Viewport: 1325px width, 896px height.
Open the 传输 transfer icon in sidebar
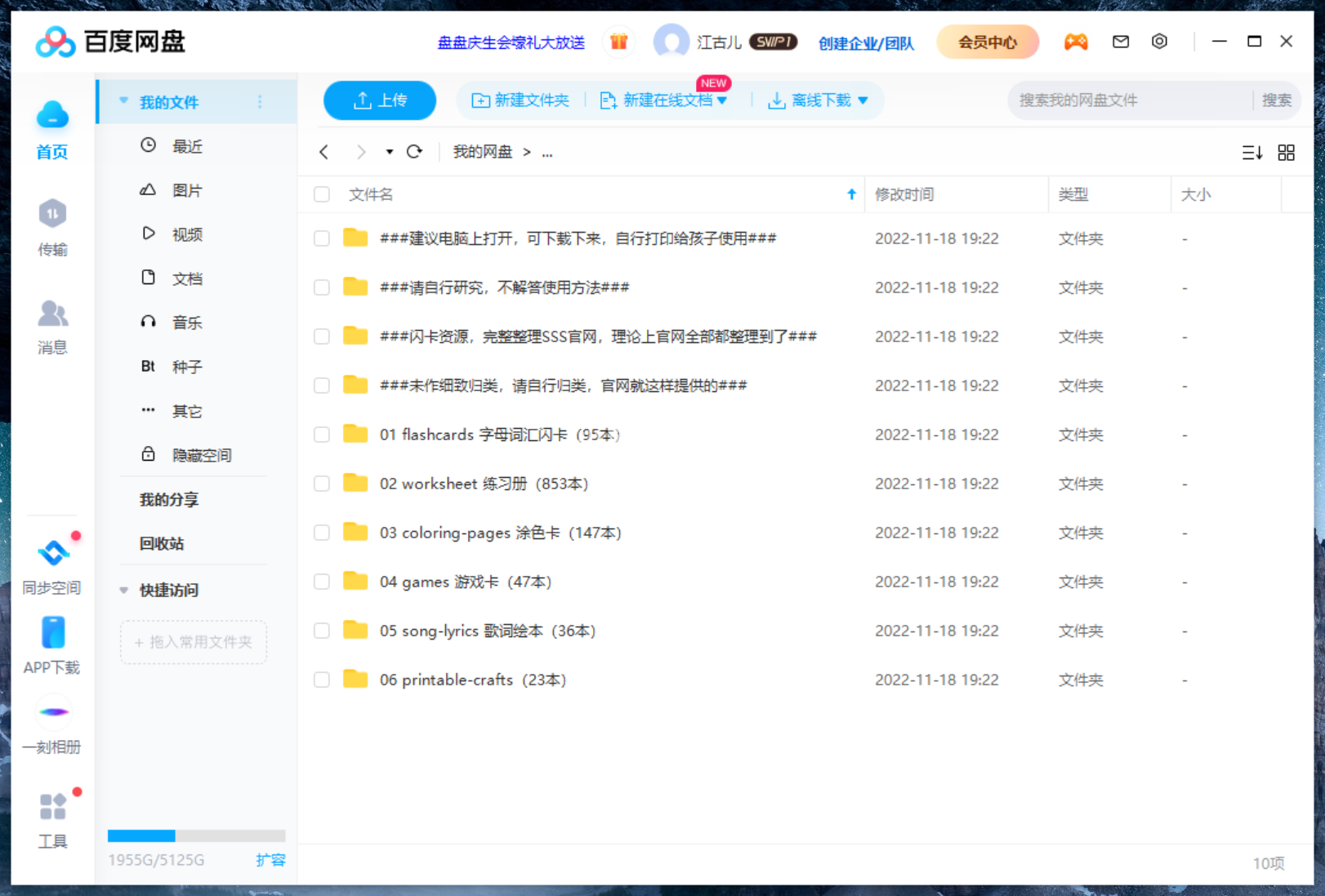pyautogui.click(x=52, y=215)
